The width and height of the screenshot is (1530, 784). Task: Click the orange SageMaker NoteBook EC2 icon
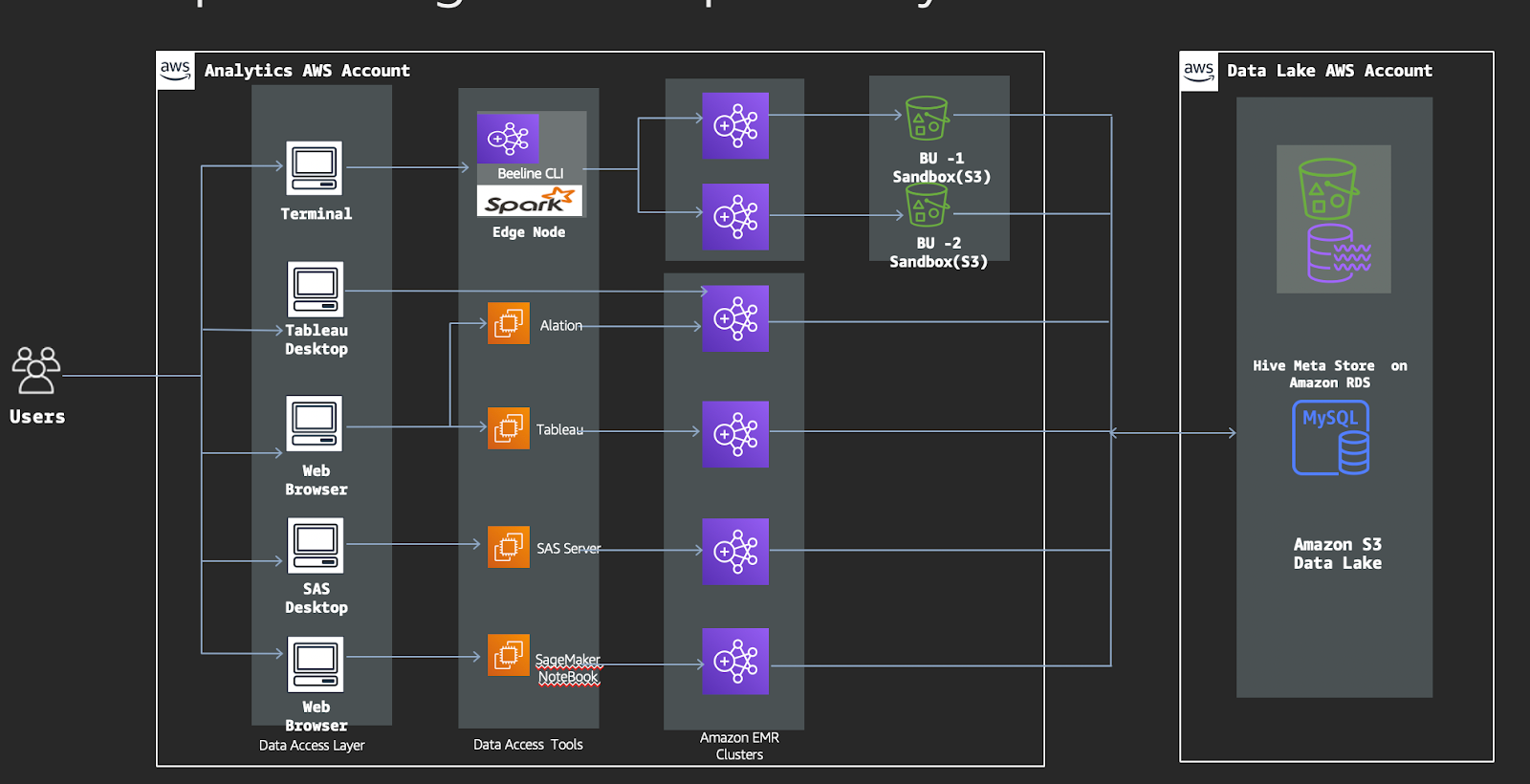(x=509, y=655)
